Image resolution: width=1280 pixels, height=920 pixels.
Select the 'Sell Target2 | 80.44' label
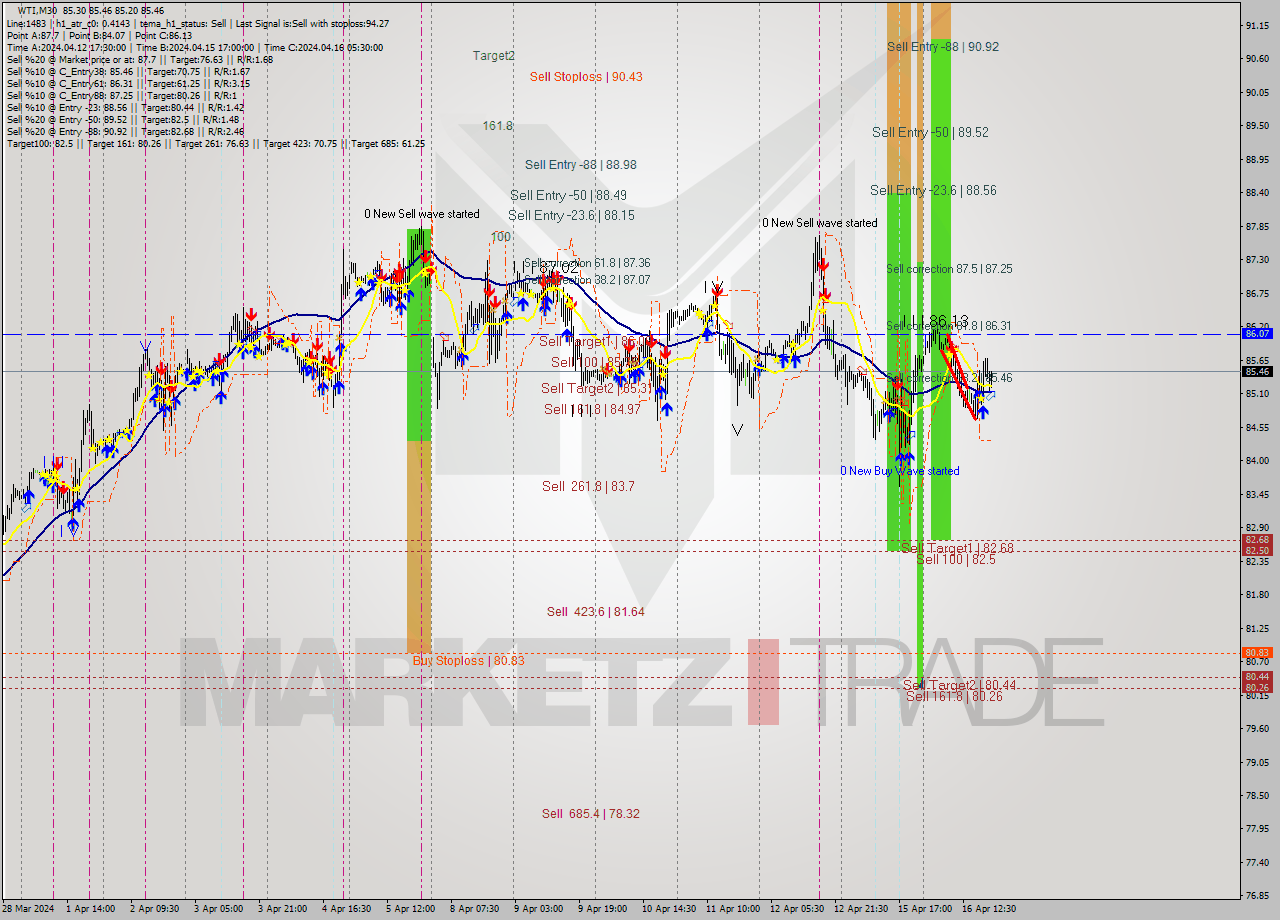(960, 685)
